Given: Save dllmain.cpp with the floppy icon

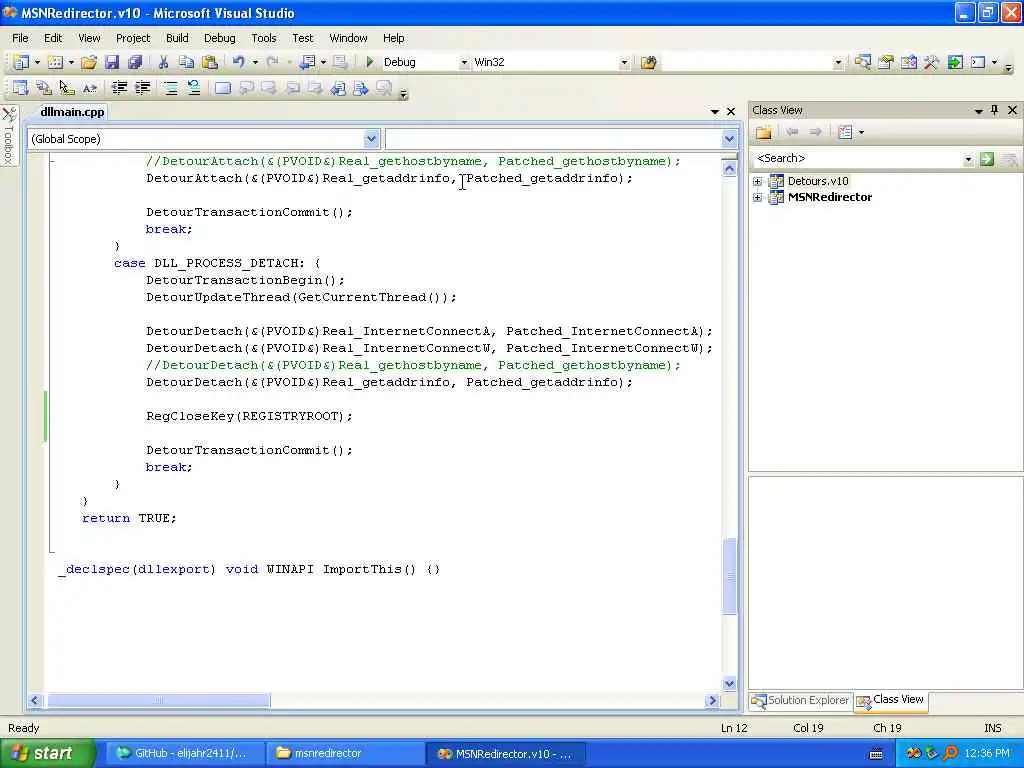Looking at the screenshot, I should (x=112, y=62).
